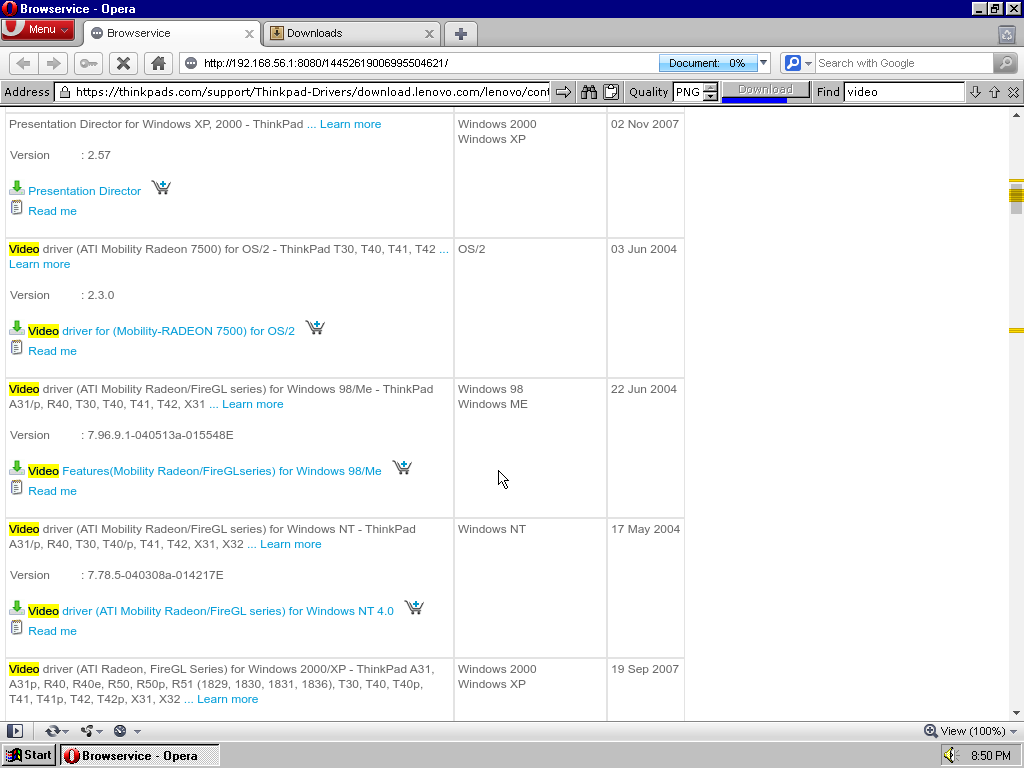
Task: Click the View (100%) zoom control
Action: pos(970,731)
